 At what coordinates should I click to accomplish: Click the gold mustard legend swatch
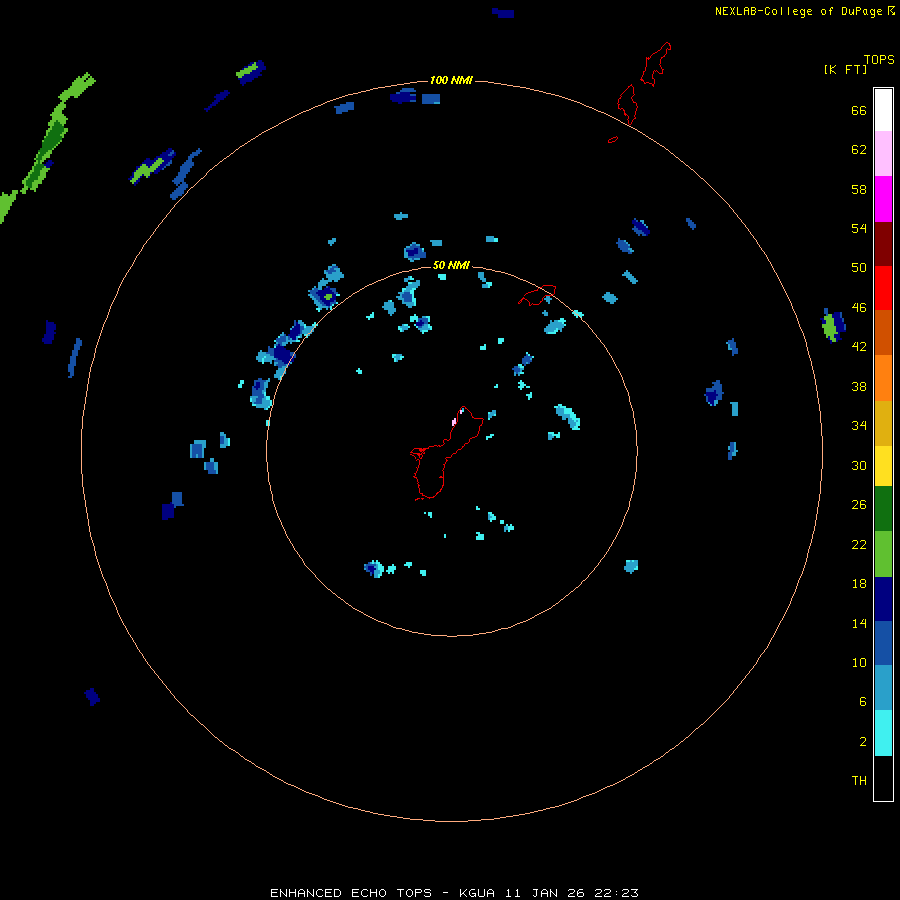pos(883,423)
